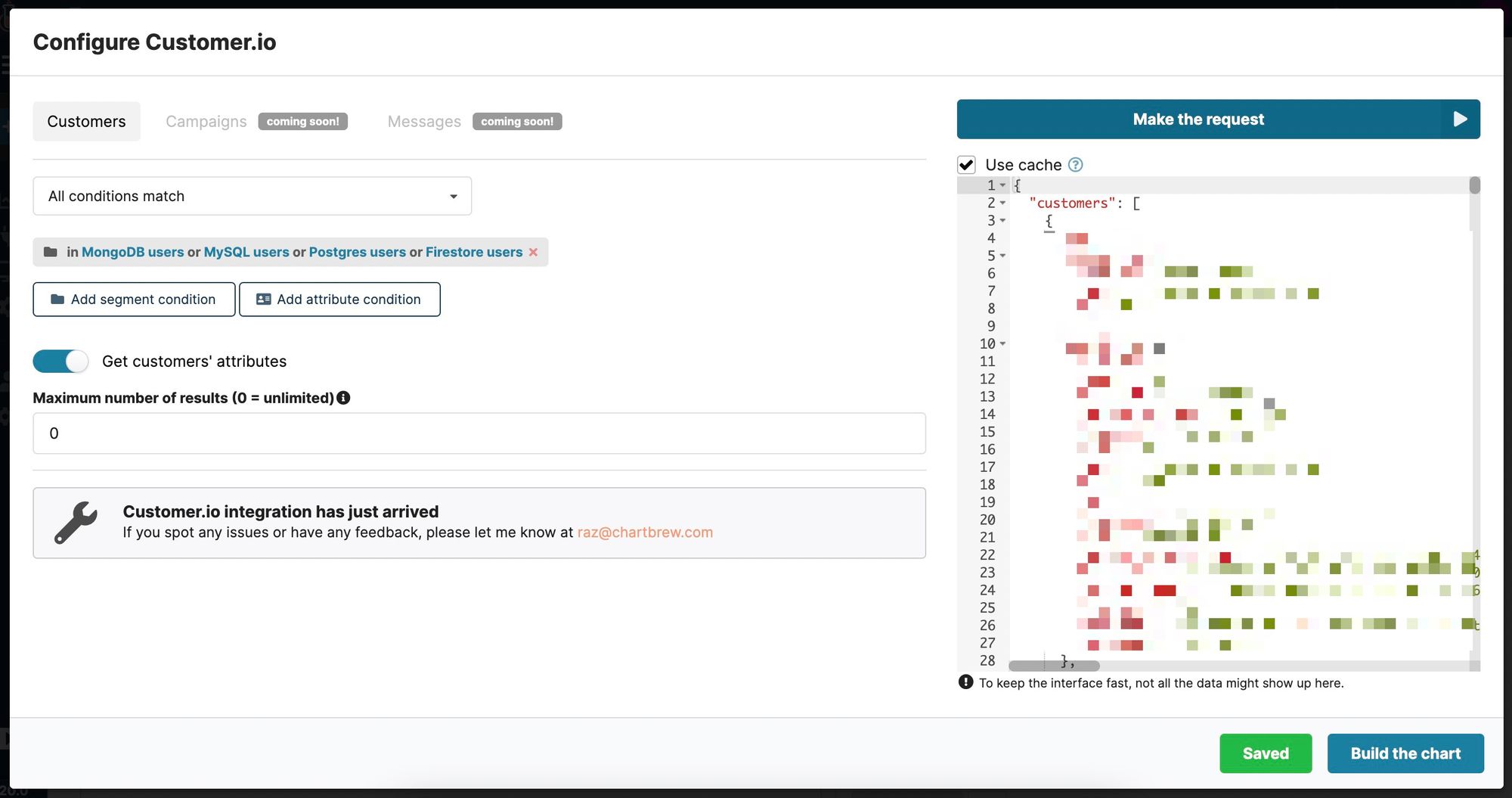Select the Messages tab
Image resolution: width=1512 pixels, height=798 pixels.
coord(424,121)
